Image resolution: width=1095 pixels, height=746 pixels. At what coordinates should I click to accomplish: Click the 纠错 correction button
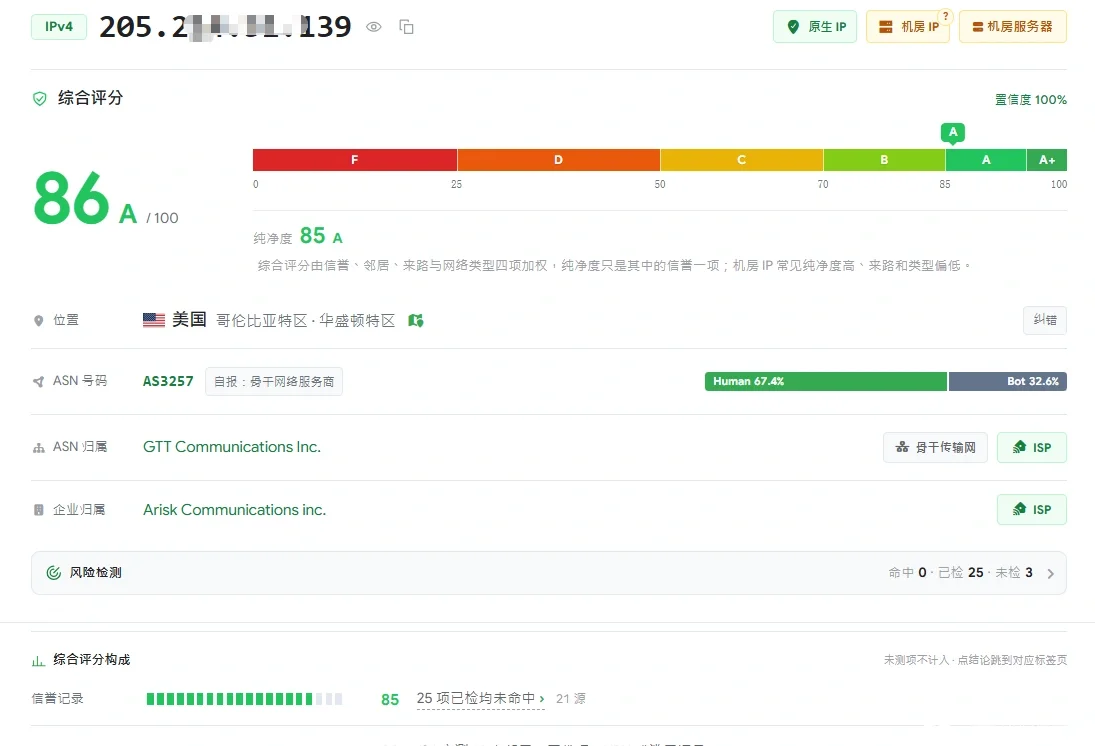(1045, 320)
